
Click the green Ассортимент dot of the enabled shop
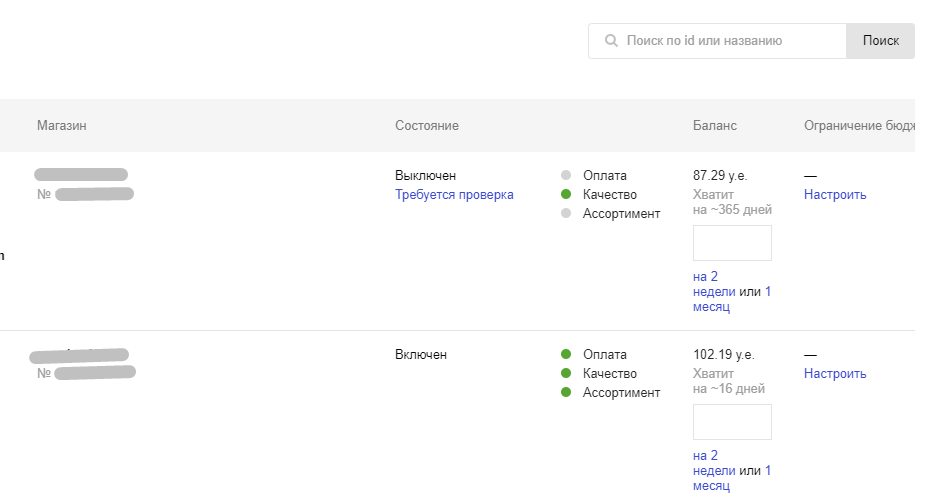point(566,393)
